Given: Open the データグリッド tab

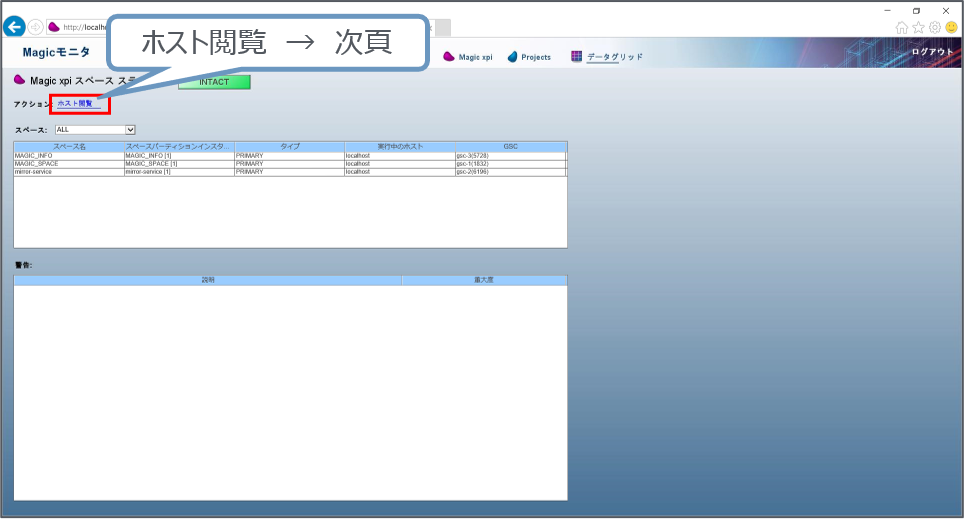Looking at the screenshot, I should [x=614, y=58].
